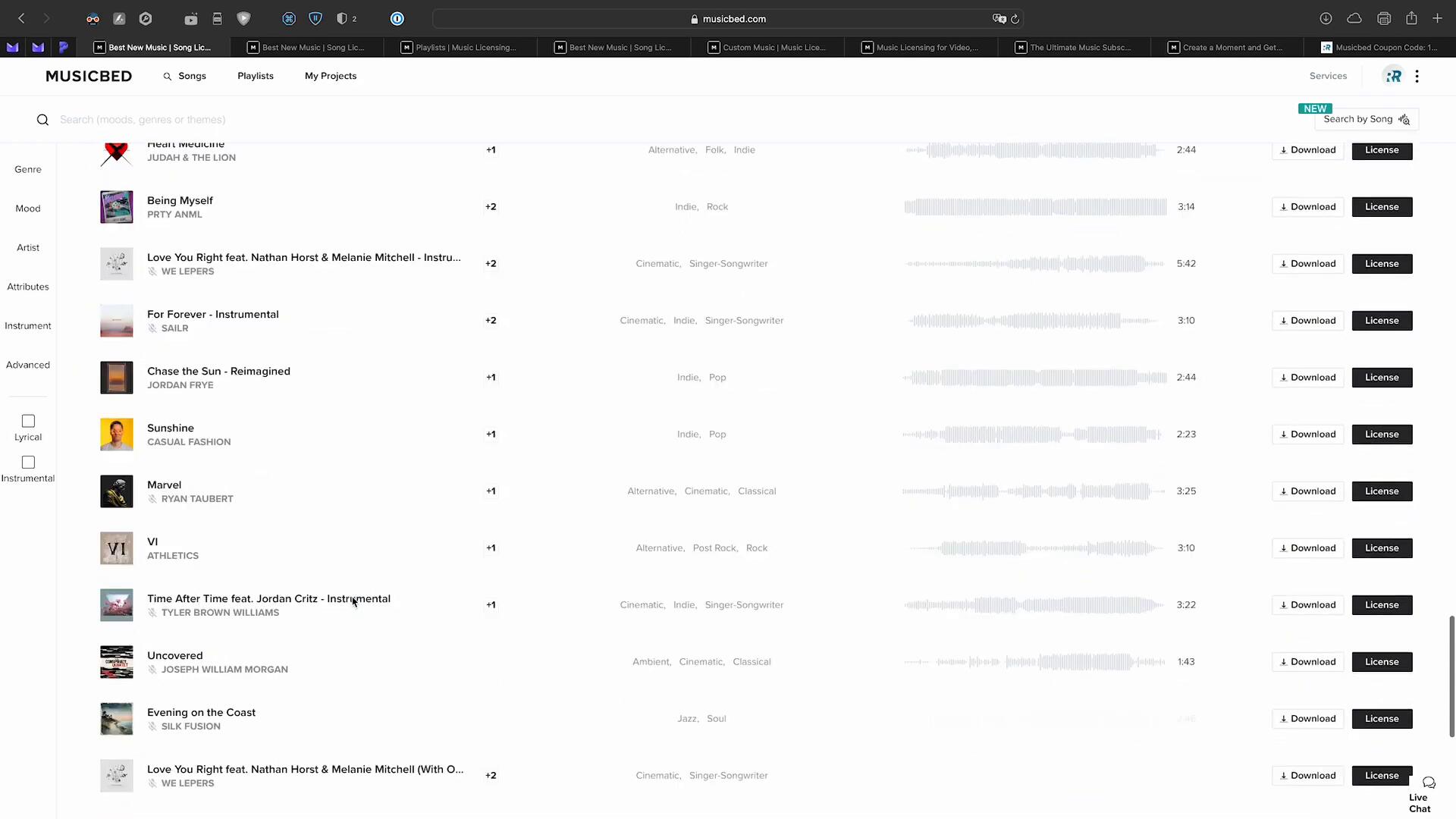Seek in the Chase the Sun waveform

pos(1034,378)
